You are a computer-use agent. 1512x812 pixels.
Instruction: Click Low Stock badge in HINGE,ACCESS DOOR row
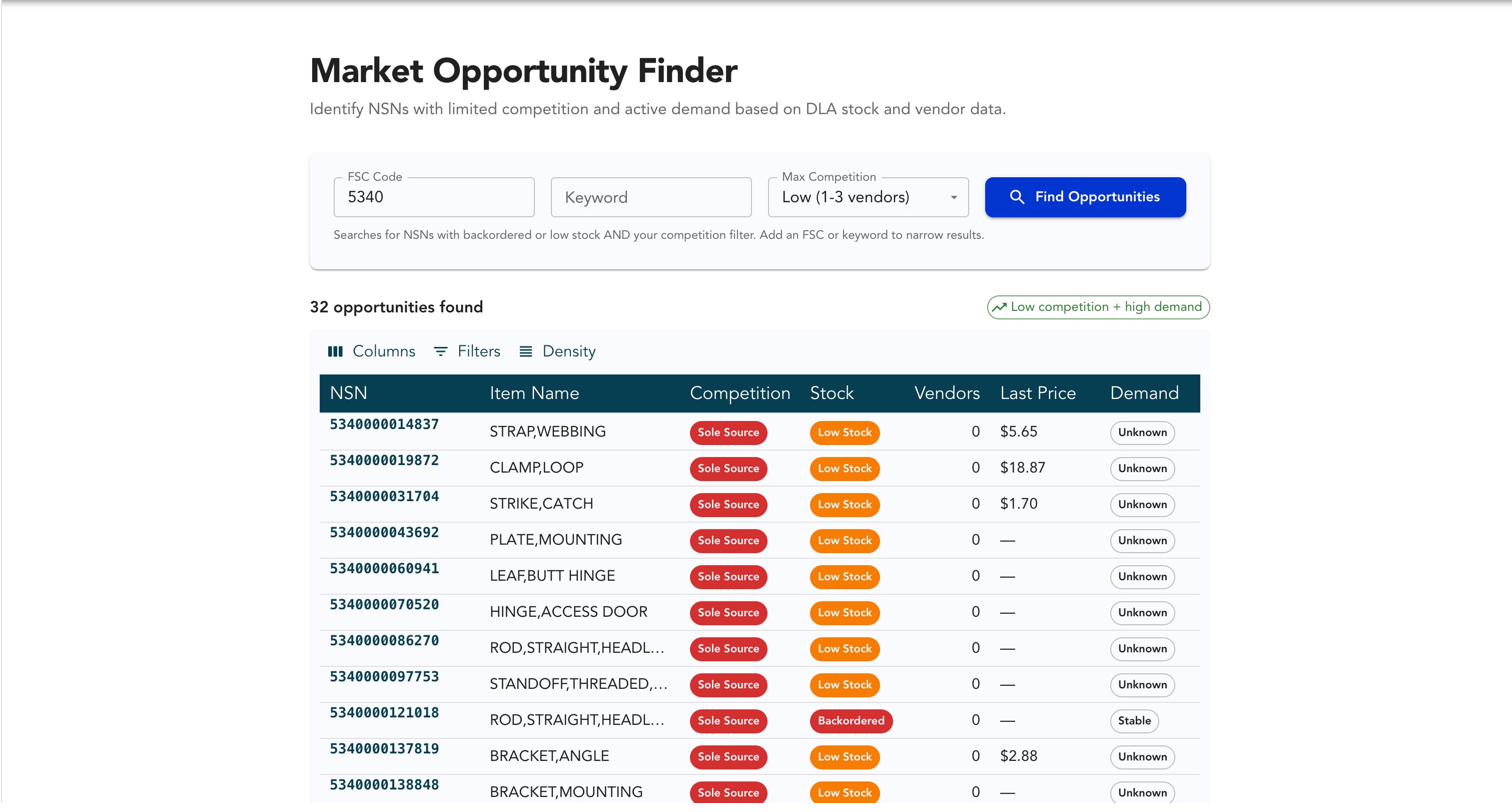click(x=845, y=613)
